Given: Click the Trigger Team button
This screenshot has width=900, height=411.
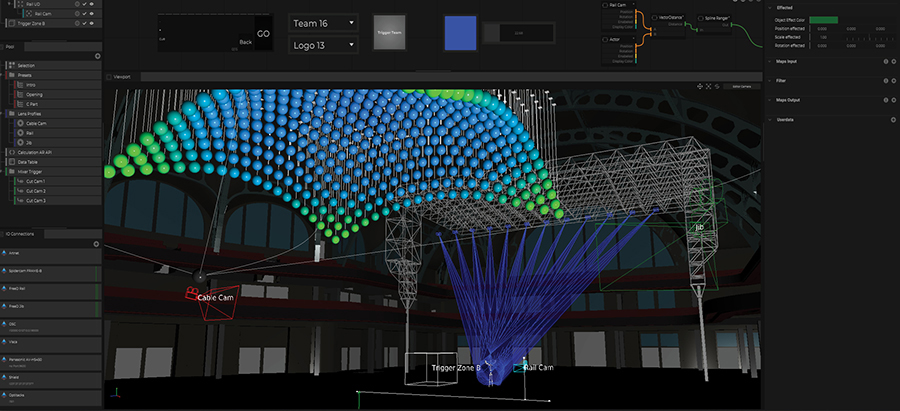Looking at the screenshot, I should point(391,31).
